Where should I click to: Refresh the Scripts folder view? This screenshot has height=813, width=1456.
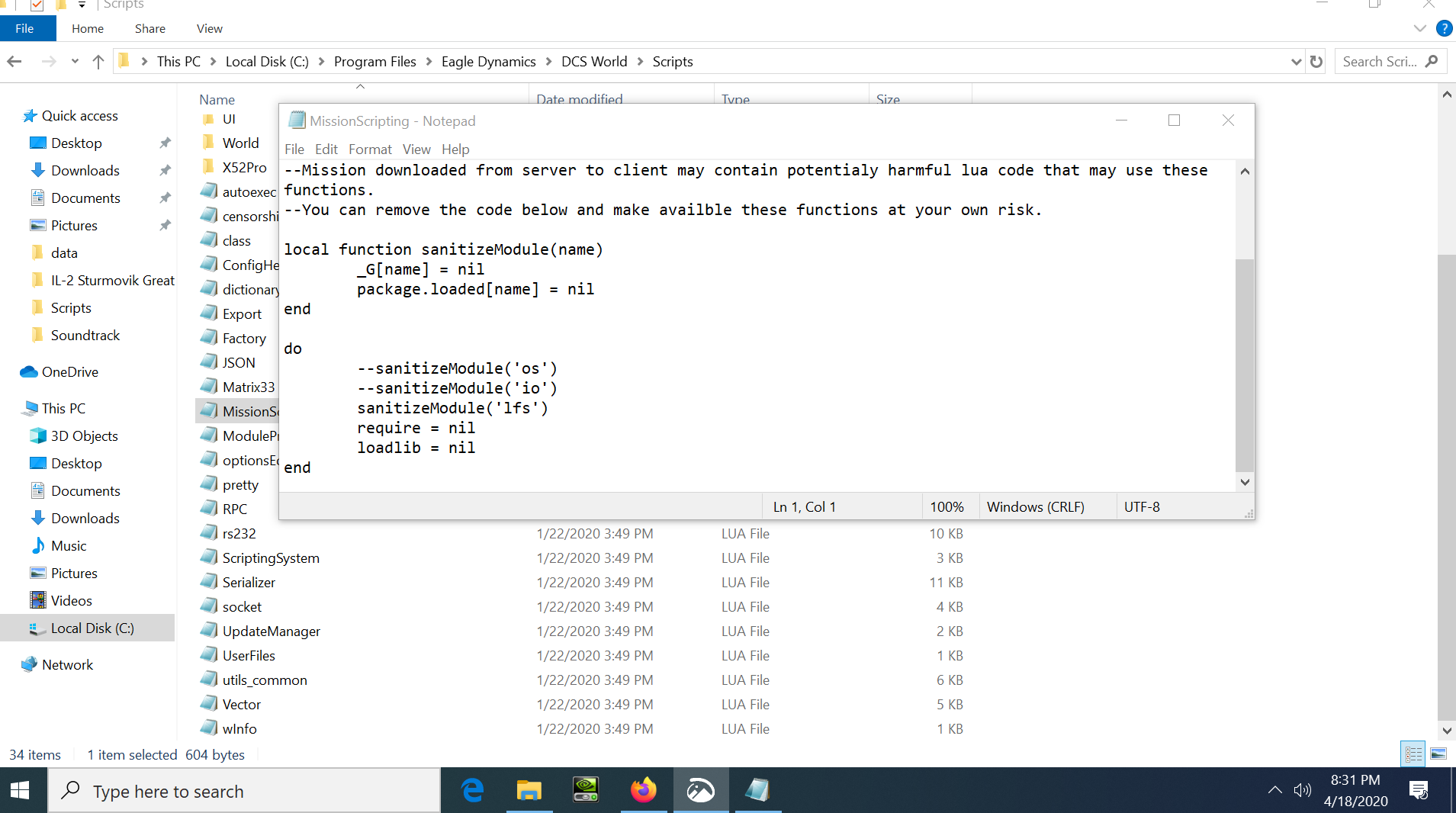1316,62
